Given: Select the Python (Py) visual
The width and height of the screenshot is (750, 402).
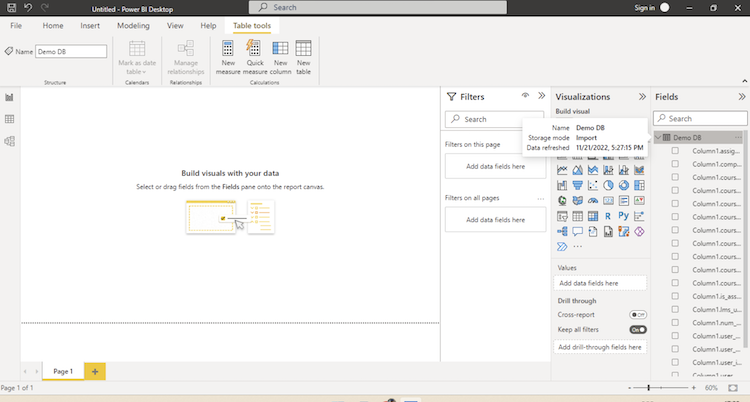Looking at the screenshot, I should click(624, 216).
